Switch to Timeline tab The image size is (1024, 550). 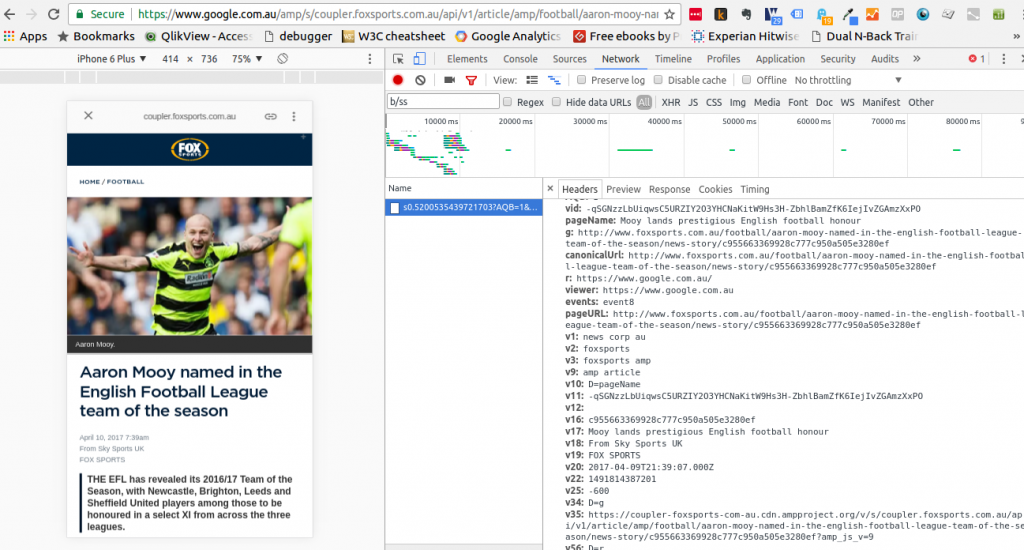[673, 59]
